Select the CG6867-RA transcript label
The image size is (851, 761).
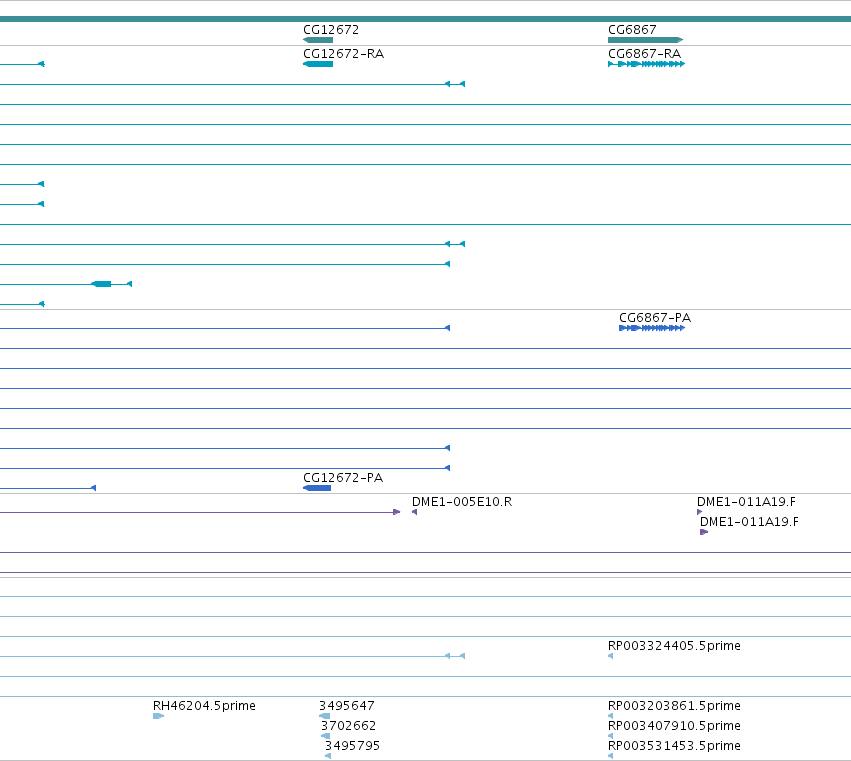(644, 54)
